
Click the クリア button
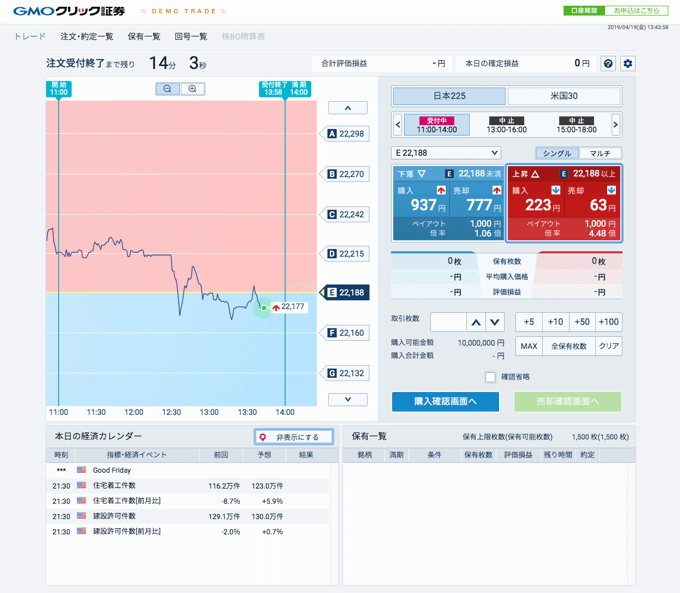click(609, 346)
